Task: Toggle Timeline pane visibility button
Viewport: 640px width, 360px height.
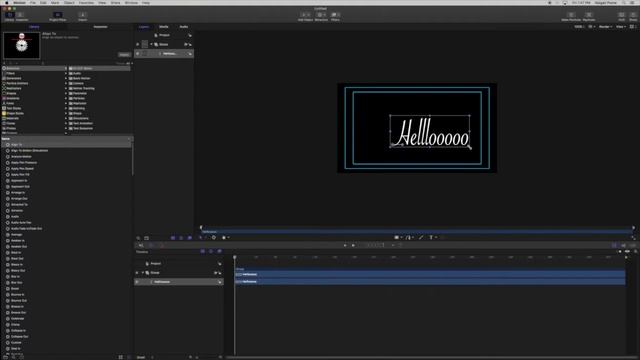Action: coord(614,245)
